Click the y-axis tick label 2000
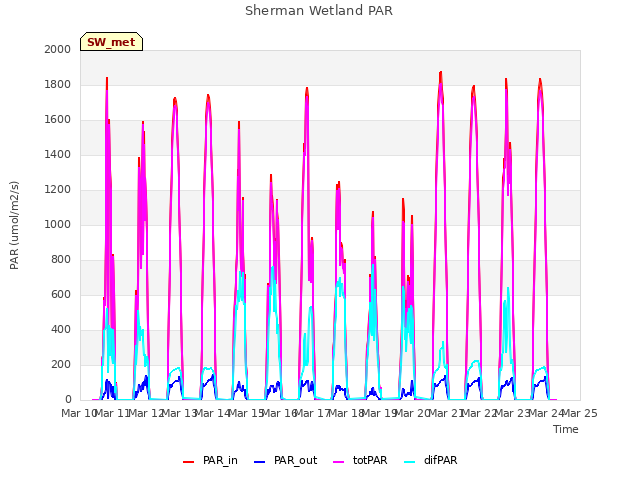The image size is (640, 480). click(x=58, y=49)
